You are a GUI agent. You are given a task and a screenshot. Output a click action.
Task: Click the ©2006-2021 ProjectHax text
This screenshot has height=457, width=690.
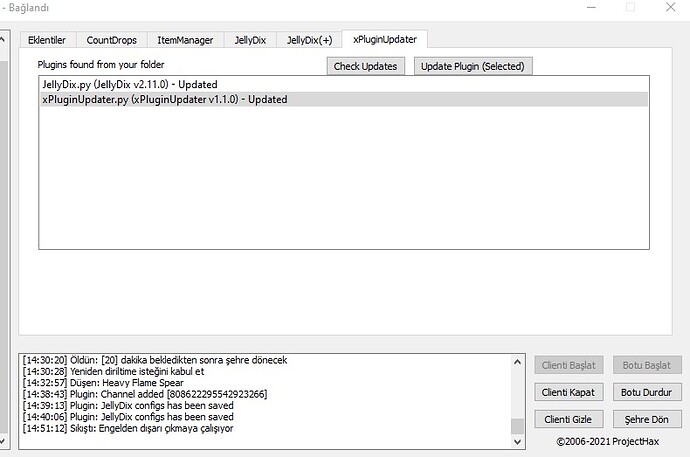pos(608,441)
